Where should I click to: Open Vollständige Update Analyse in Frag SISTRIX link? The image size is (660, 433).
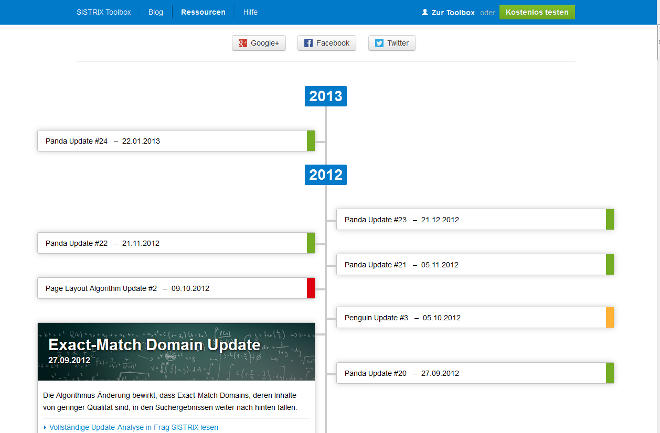pos(132,427)
